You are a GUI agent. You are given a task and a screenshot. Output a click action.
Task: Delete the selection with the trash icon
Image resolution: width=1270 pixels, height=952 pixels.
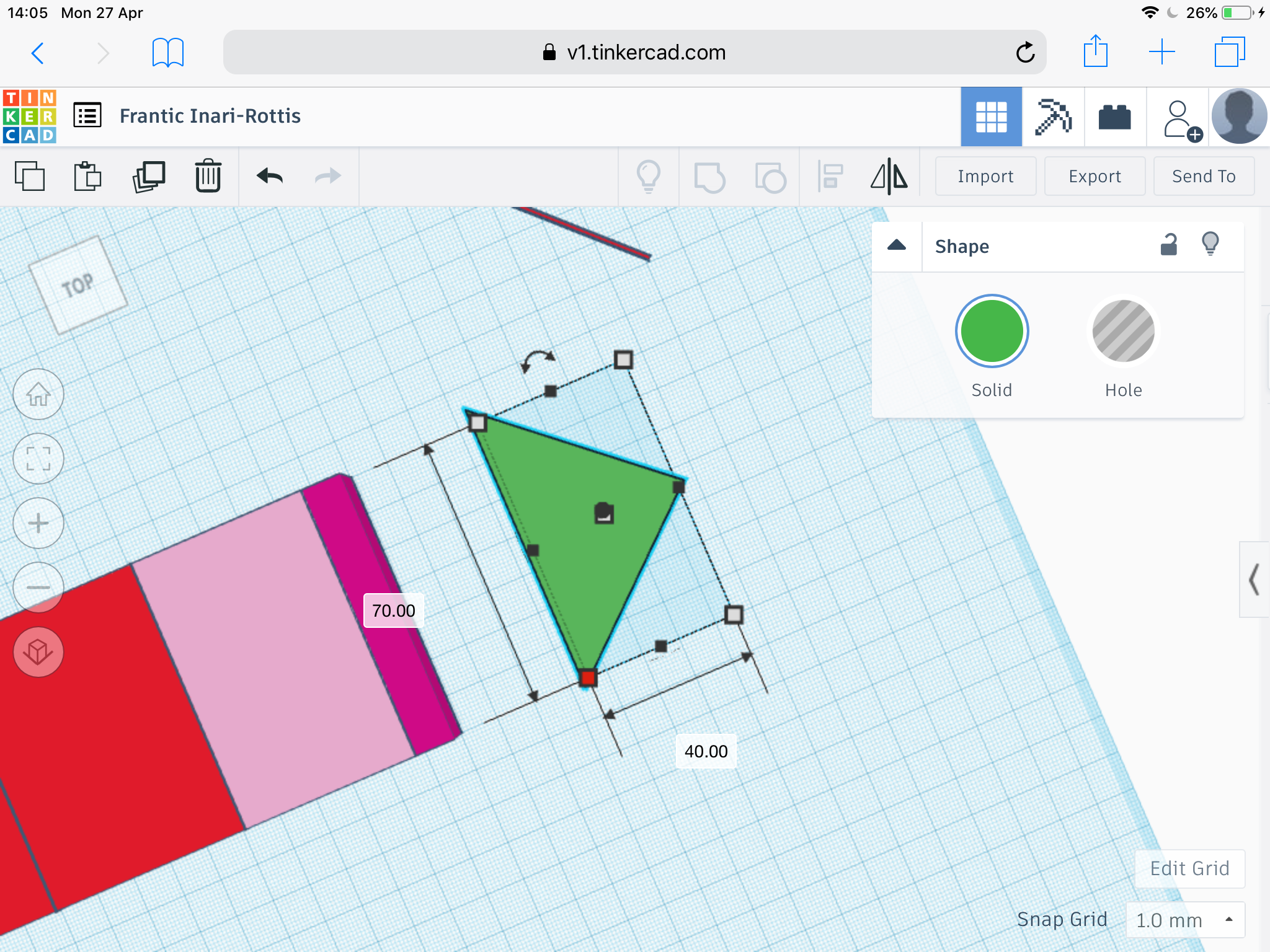point(208,176)
